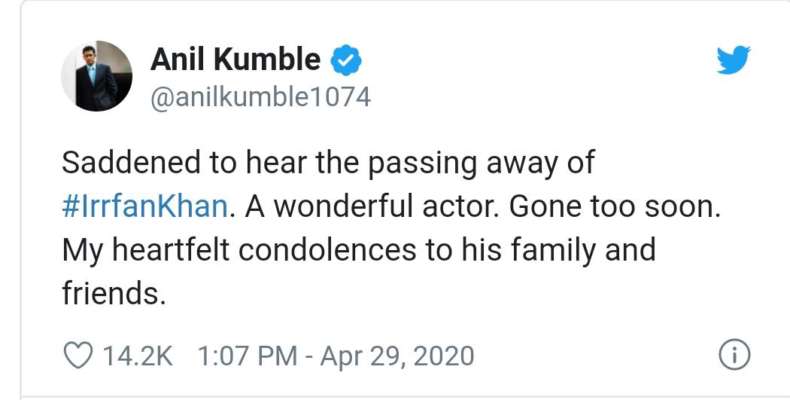Open the Apr 29, 2020 date link
The width and height of the screenshot is (790, 400).
pyautogui.click(x=397, y=356)
